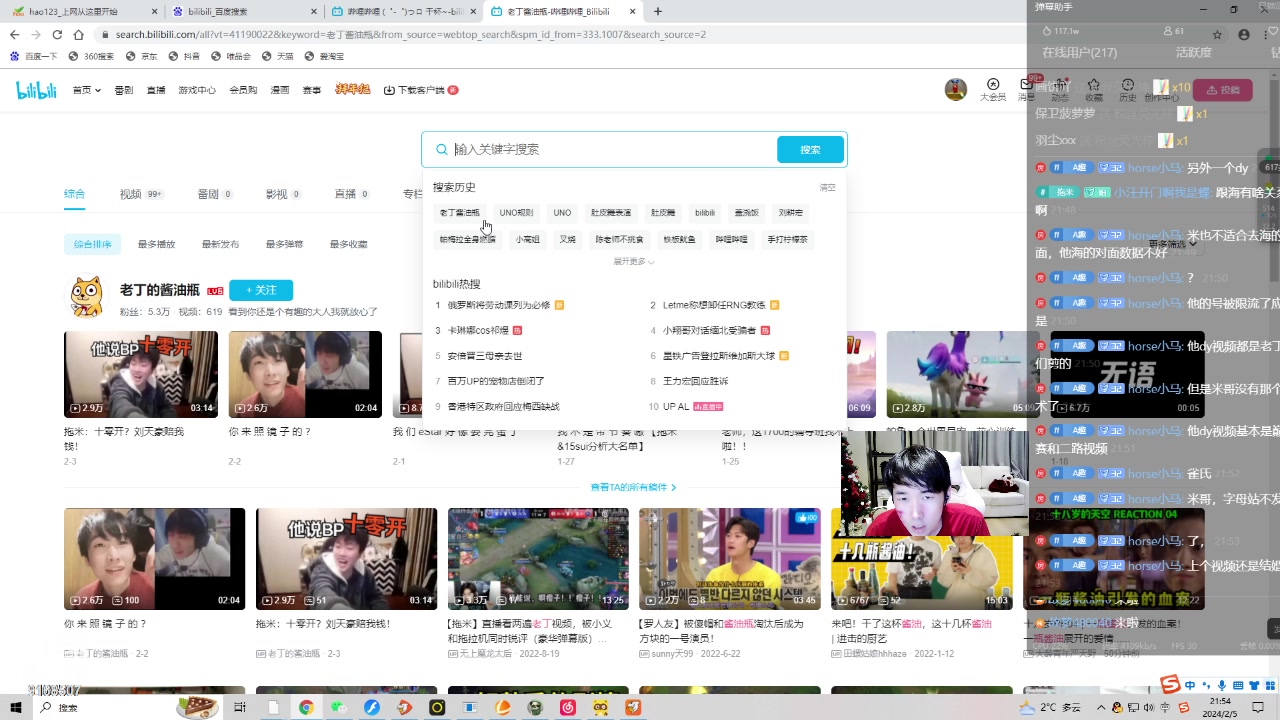The image size is (1280, 720).
Task: Switch to the 综合 tab
Action: [74, 194]
